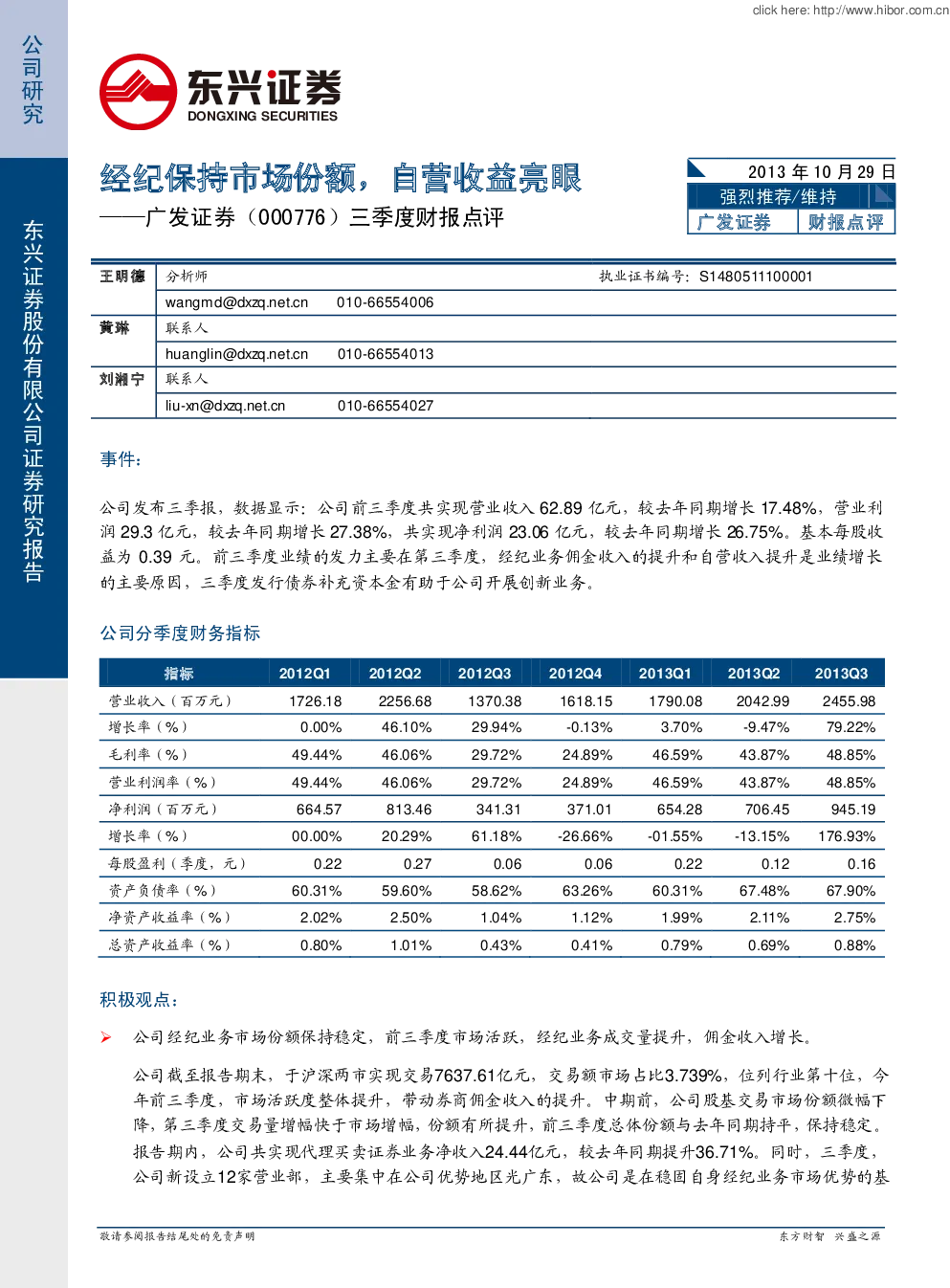The image size is (950, 1288).
Task: Click the 每股盈利 row label
Action: tap(177, 864)
